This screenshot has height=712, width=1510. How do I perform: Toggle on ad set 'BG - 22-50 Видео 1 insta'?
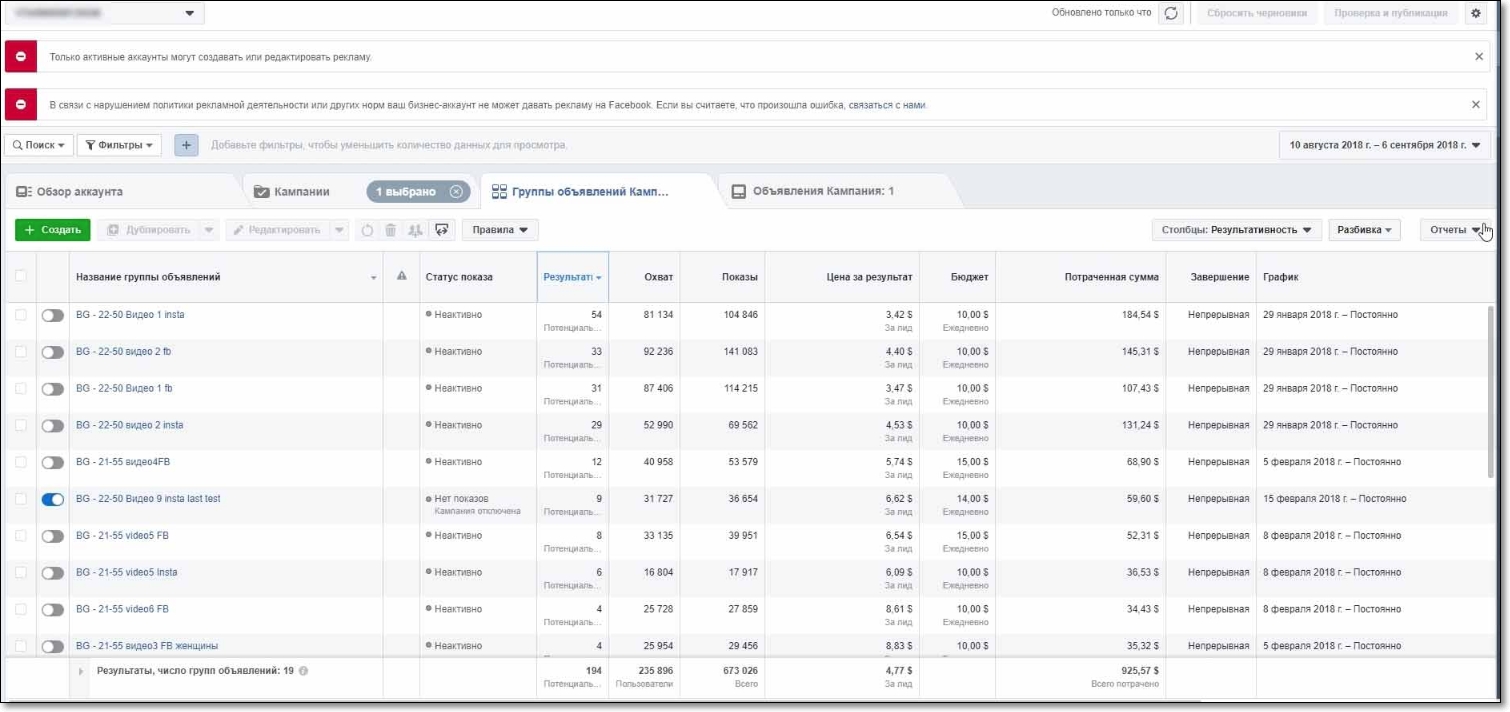(53, 315)
